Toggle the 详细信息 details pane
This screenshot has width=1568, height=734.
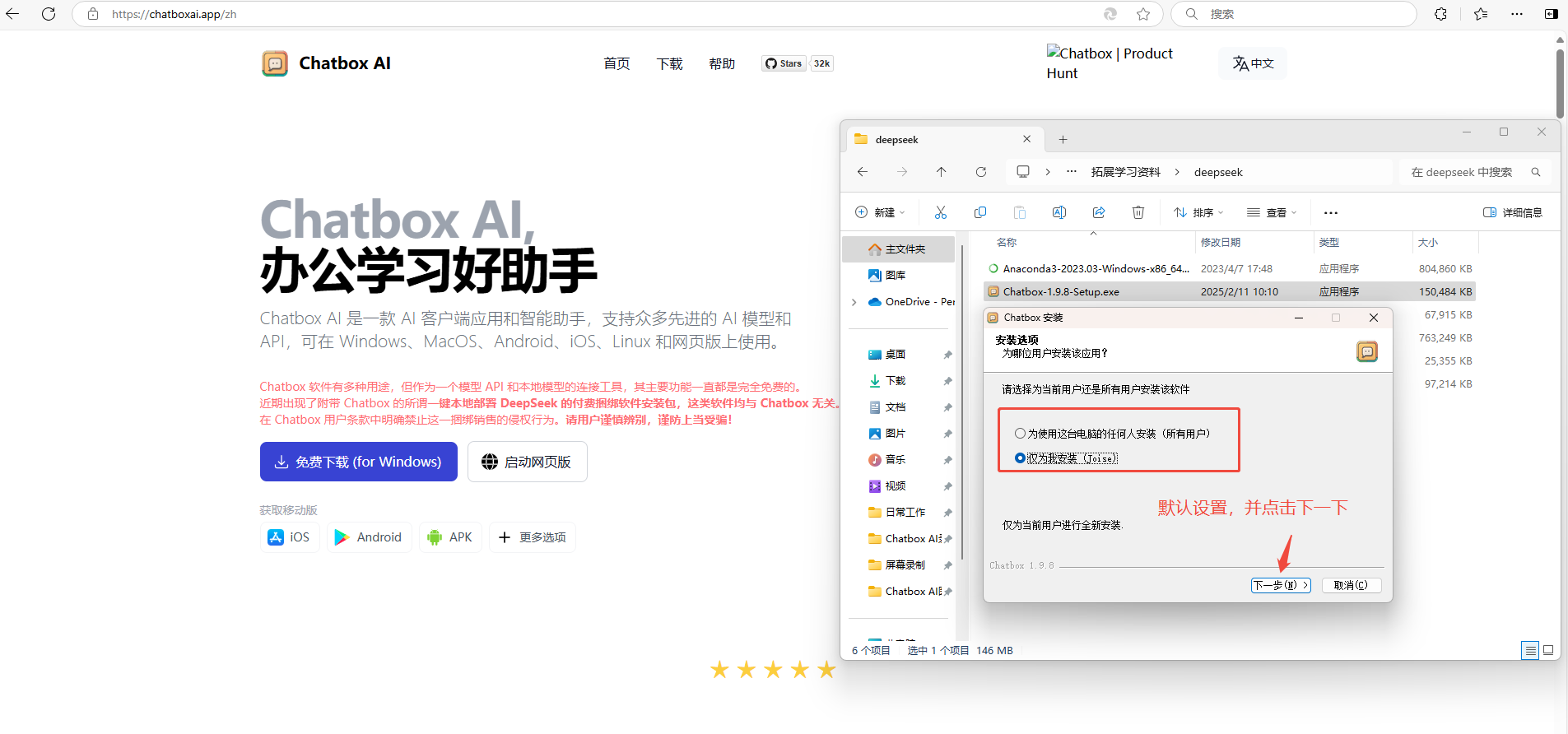[x=1513, y=212]
